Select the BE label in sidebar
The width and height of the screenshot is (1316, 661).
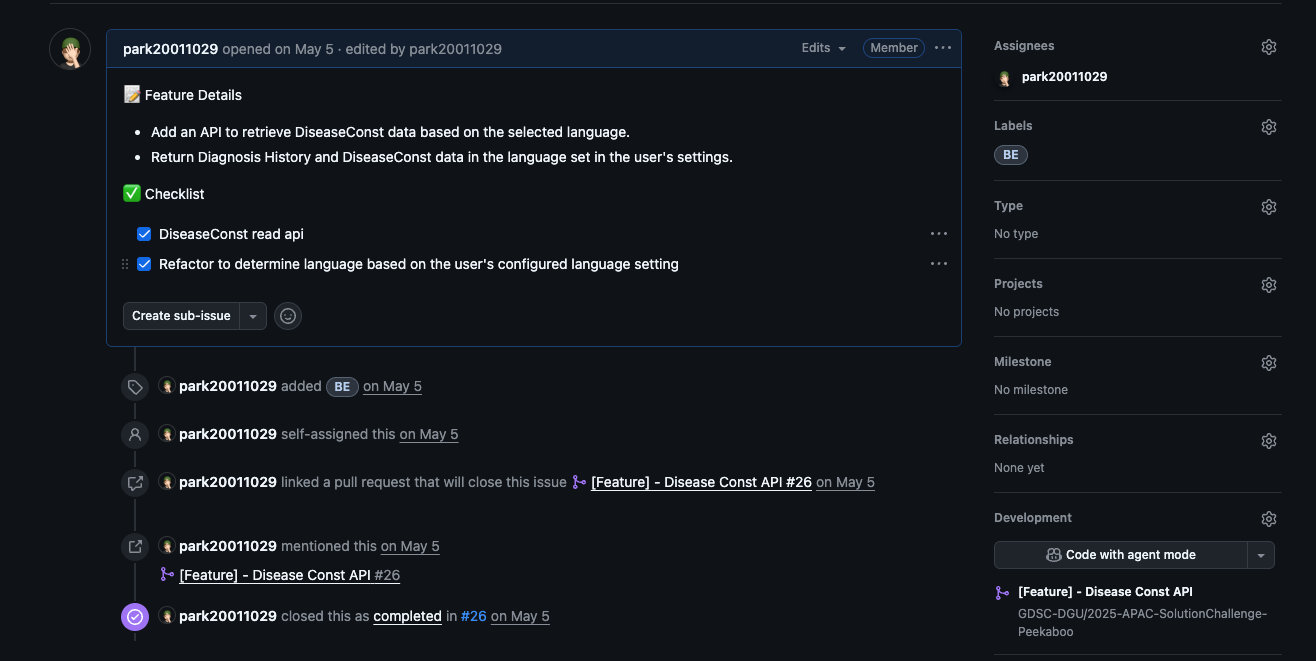click(1011, 155)
